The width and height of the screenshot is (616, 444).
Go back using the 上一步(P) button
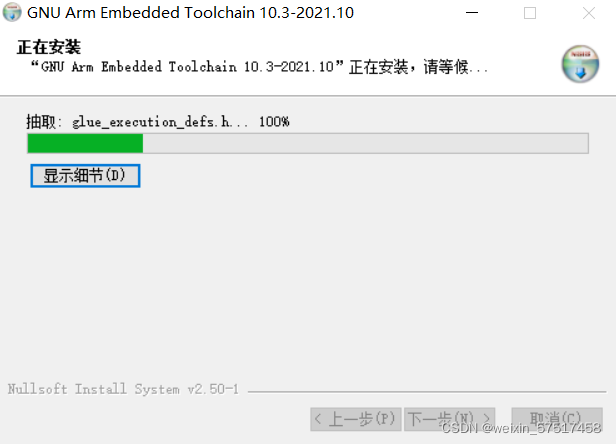tap(356, 419)
